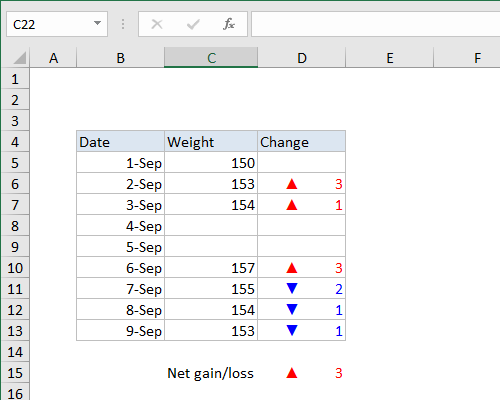Click the Select All corner triangle
Image resolution: width=500 pixels, height=400 pixels.
tap(20, 58)
